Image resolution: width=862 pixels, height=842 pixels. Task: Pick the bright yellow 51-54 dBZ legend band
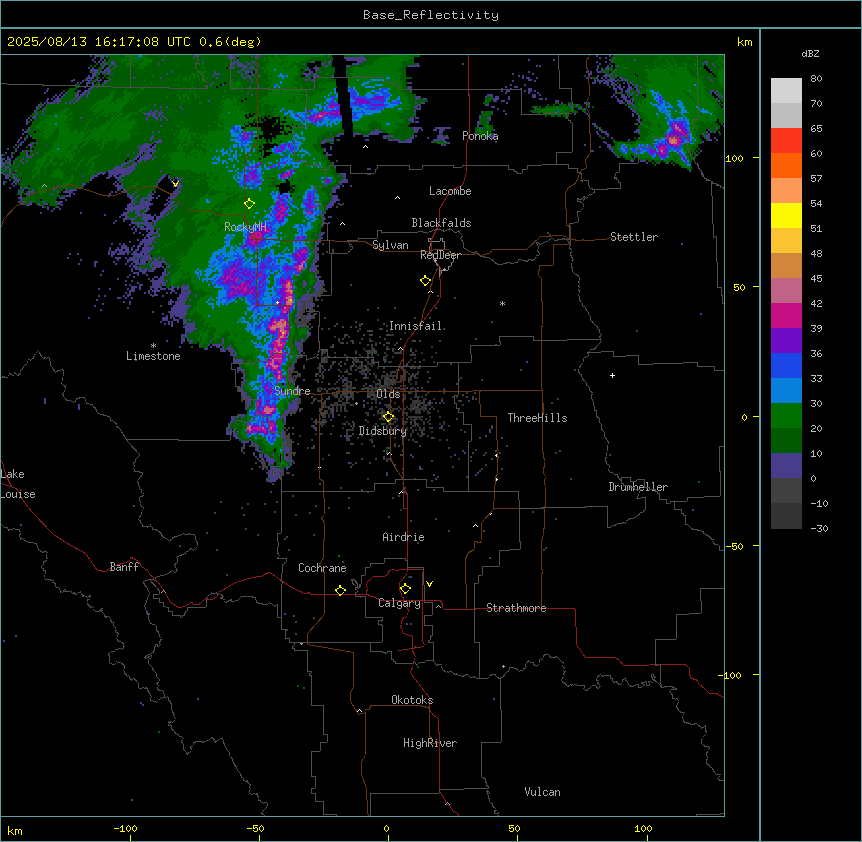click(x=786, y=215)
